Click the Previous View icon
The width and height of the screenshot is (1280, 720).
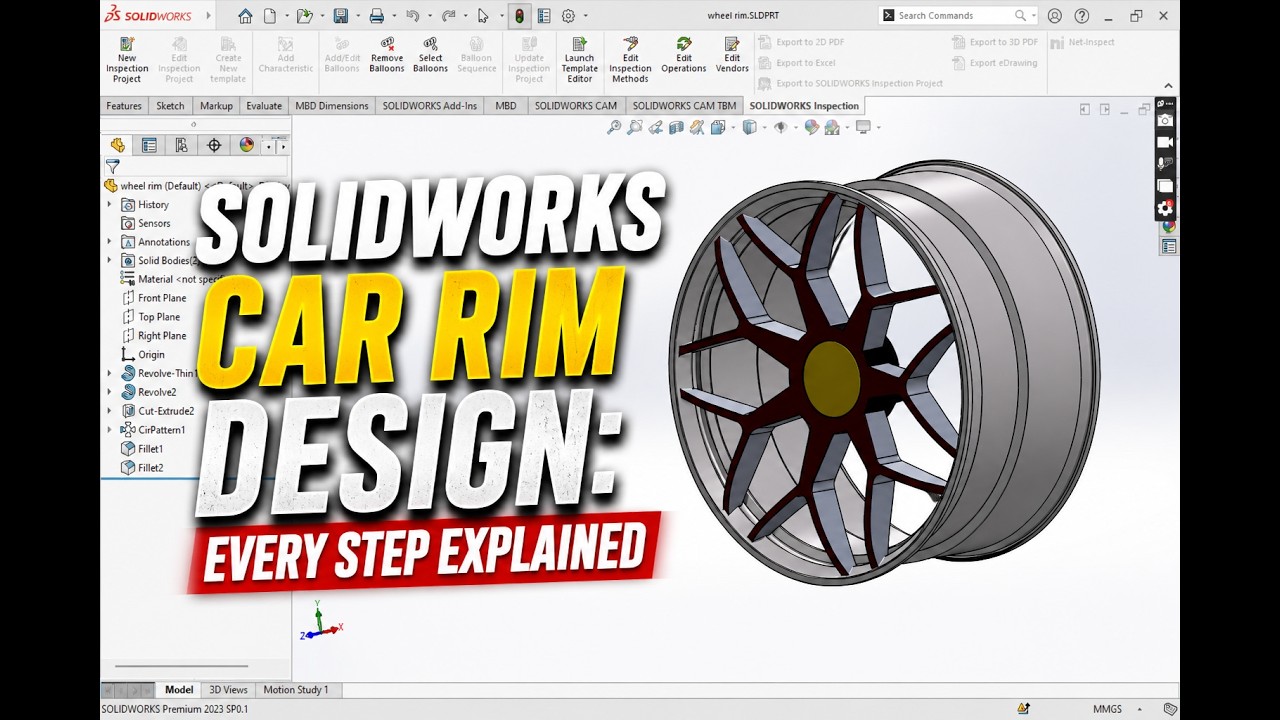(x=656, y=127)
